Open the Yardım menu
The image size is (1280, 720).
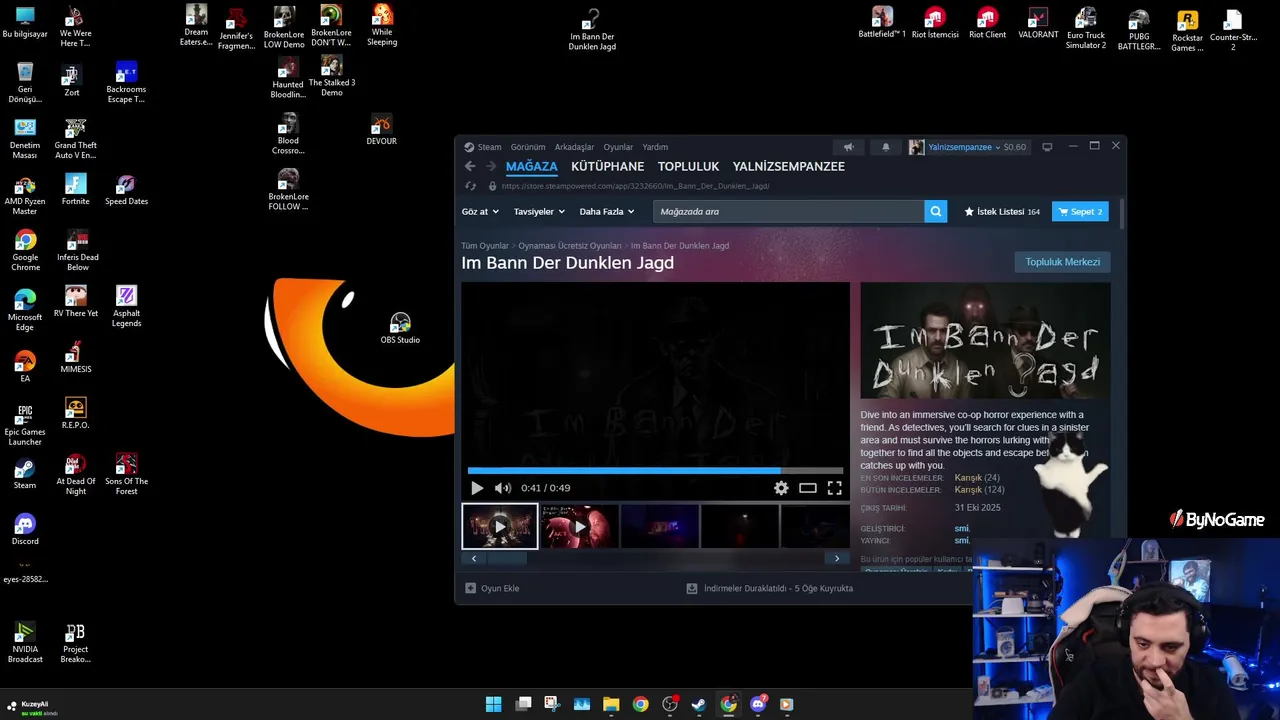click(x=655, y=147)
